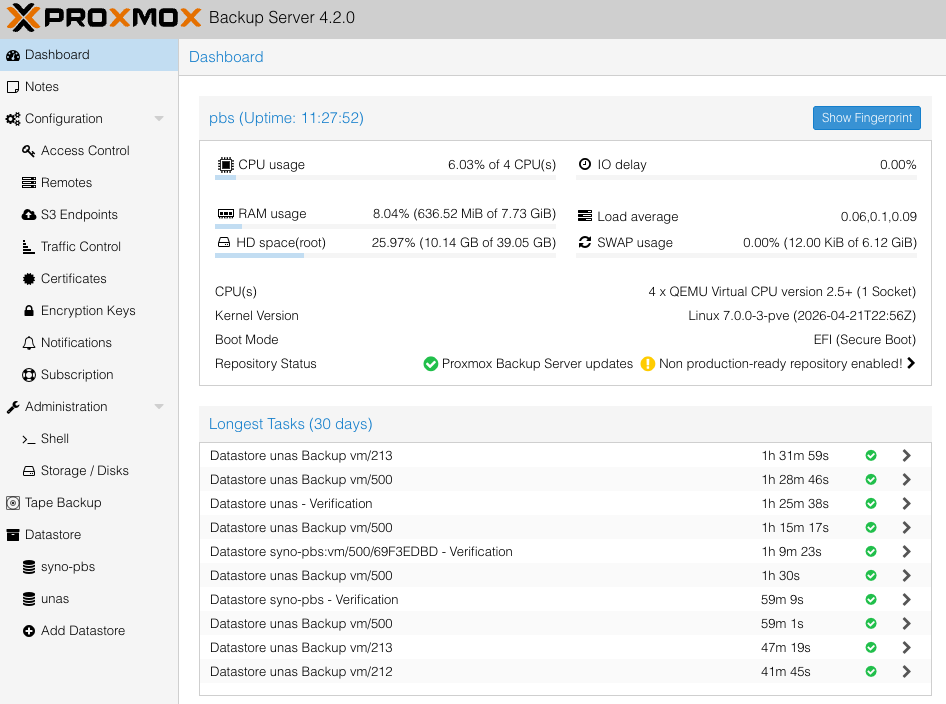Click the Certificates badge icon
Screen dimensions: 946x704
click(28, 279)
